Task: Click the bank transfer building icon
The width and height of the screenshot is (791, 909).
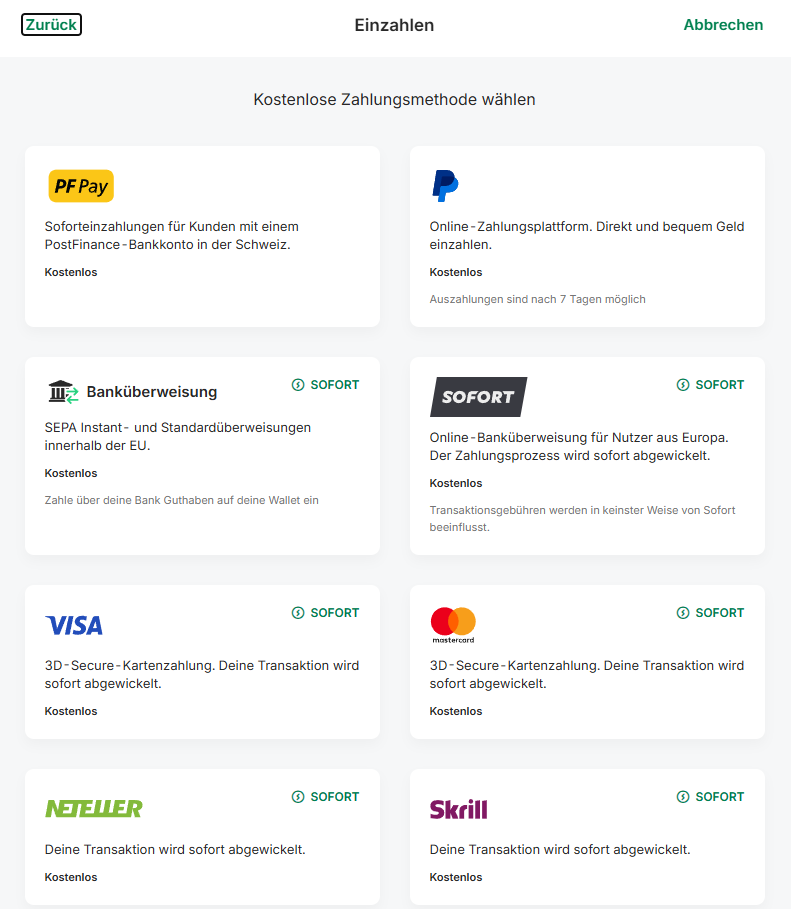Action: (63, 392)
